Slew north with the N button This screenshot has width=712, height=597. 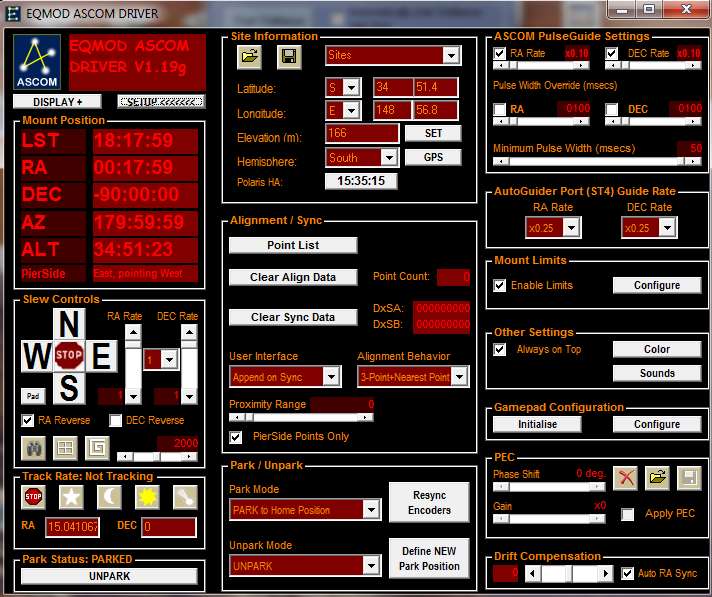coord(69,324)
